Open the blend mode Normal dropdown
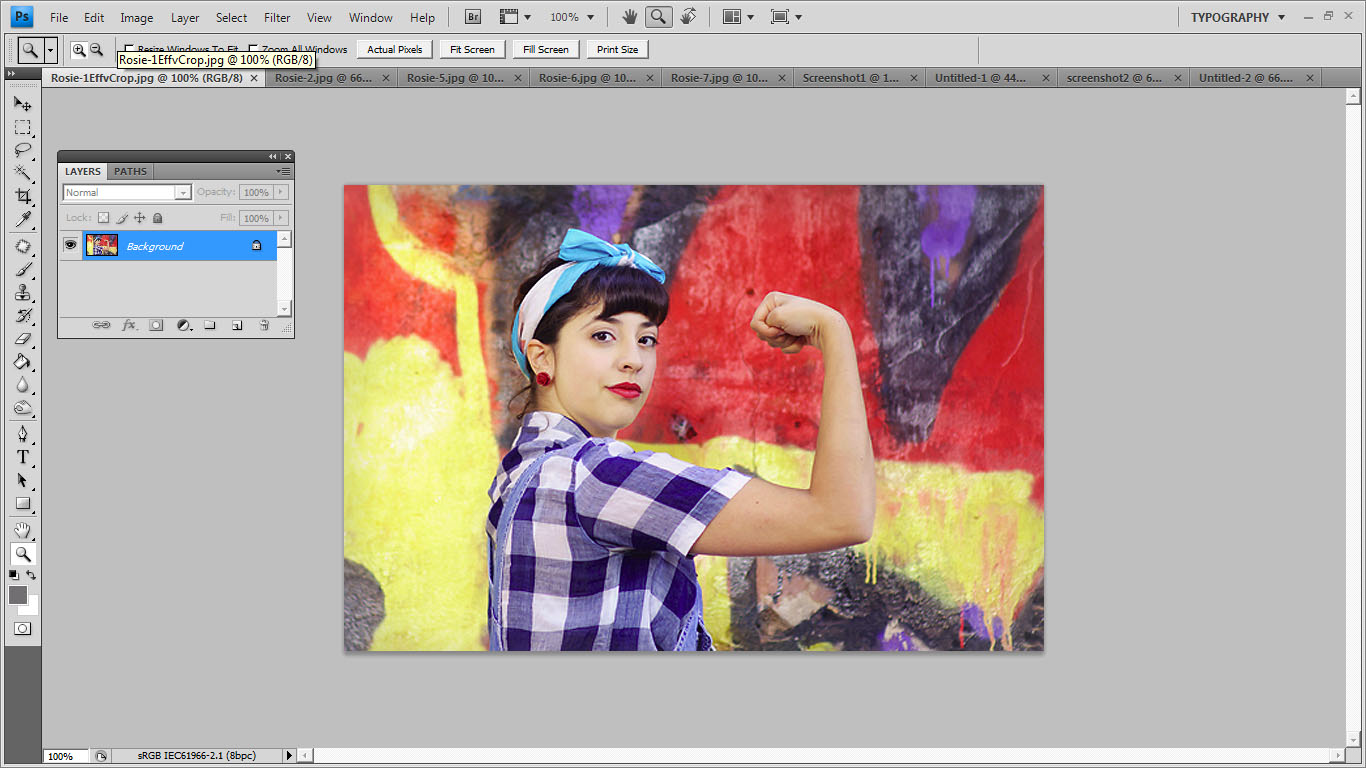Viewport: 1366px width, 768px height. click(126, 192)
